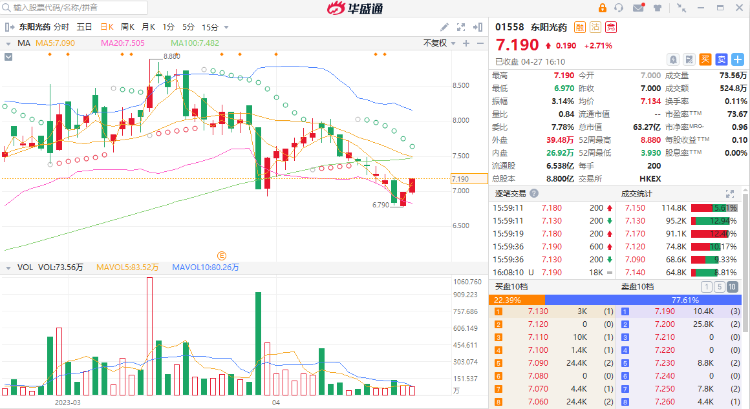Open the mail messages icon
This screenshot has width=750, height=409.
coord(639,8)
